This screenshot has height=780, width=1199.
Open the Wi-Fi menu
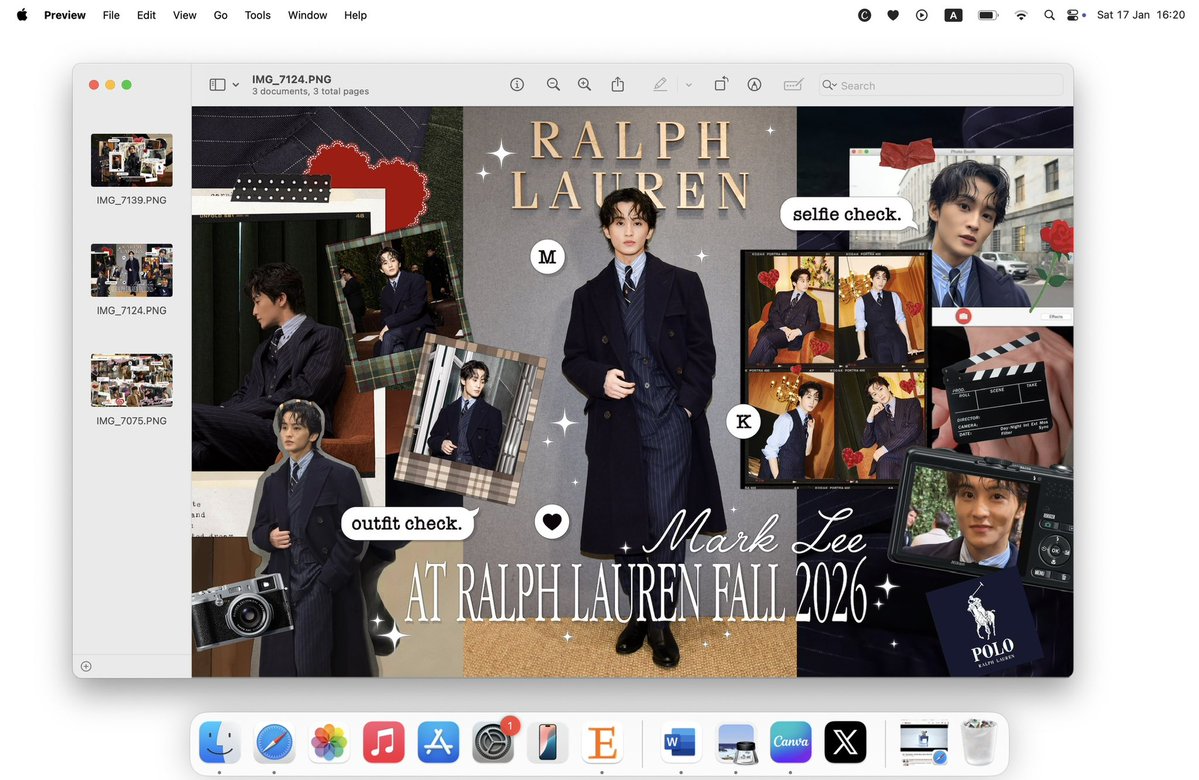(1021, 15)
